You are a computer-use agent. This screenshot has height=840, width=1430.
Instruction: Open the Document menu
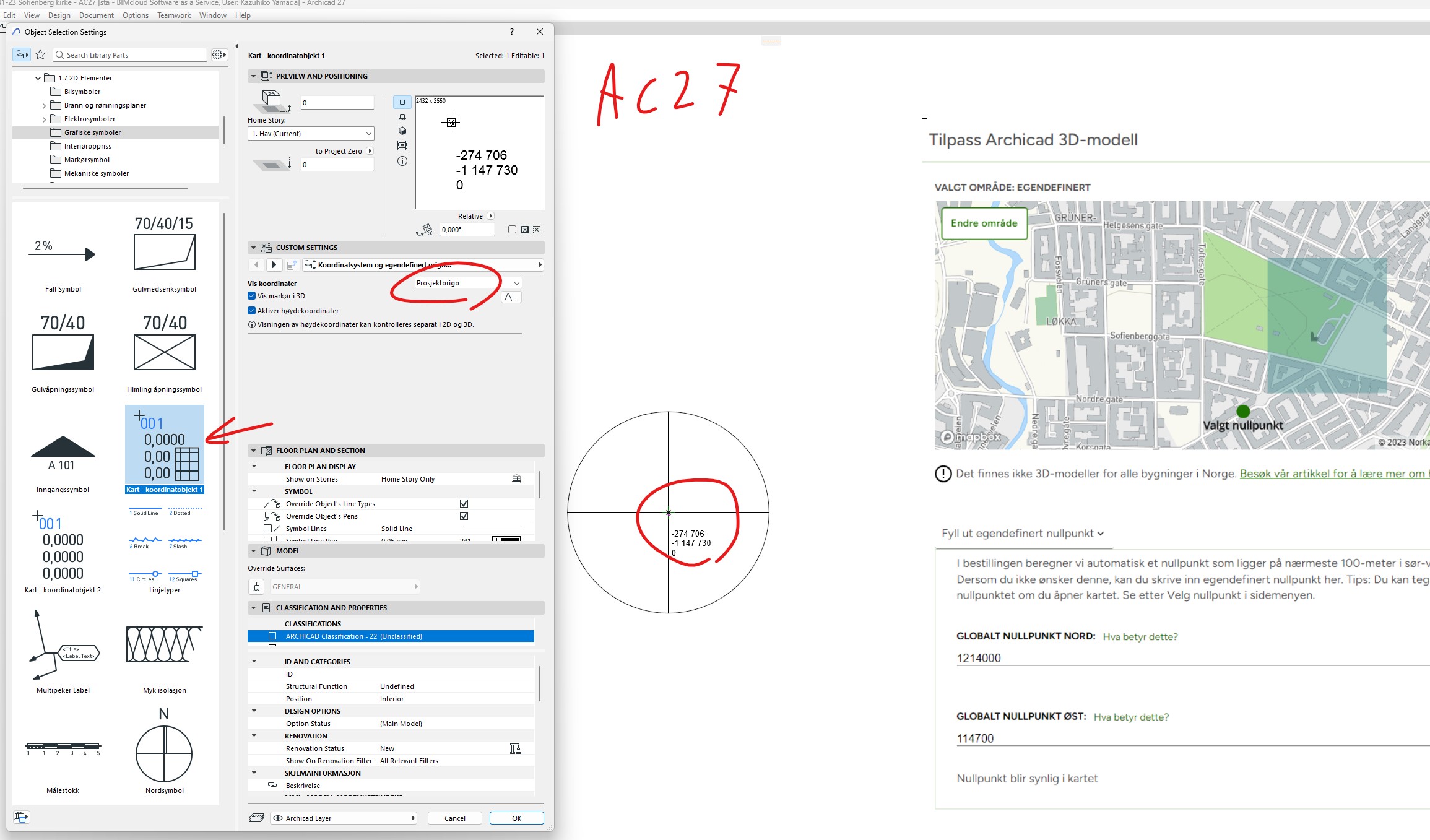tap(96, 15)
